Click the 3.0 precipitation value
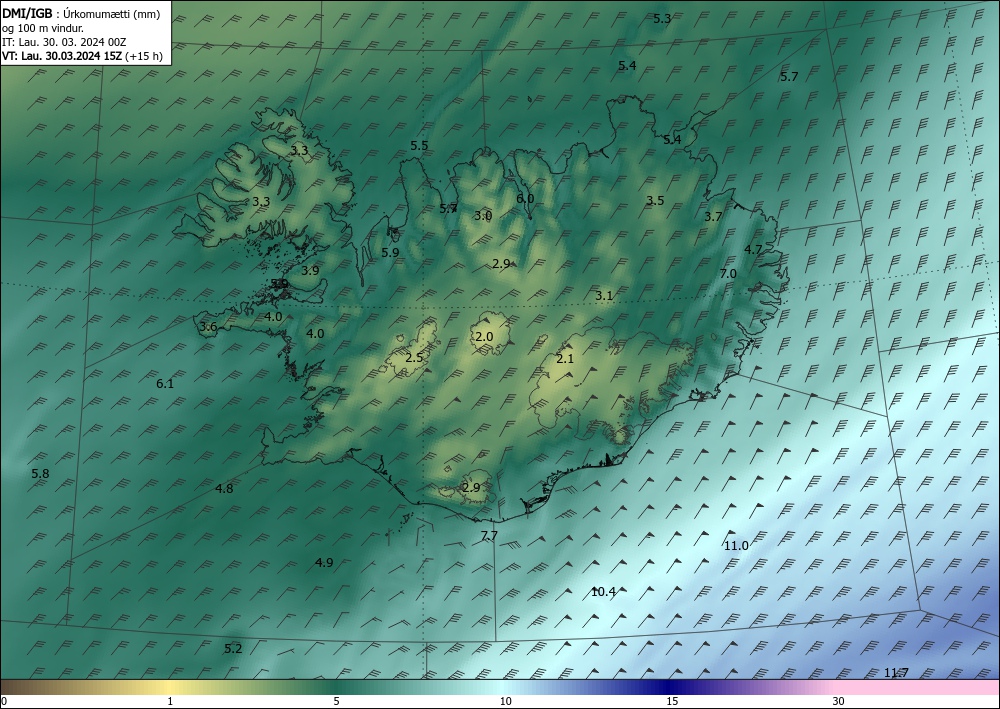The height and width of the screenshot is (709, 1000). point(483,216)
